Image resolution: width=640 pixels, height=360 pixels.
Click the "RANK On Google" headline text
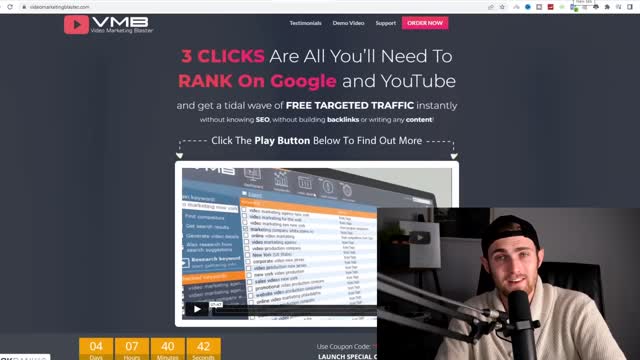[257, 81]
